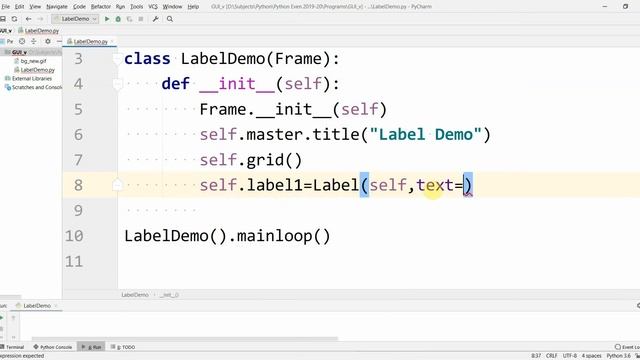Viewport: 640px width, 360px height.
Task: Click the LabelDemo breadcrumb below the editor
Action: pyautogui.click(x=135, y=295)
